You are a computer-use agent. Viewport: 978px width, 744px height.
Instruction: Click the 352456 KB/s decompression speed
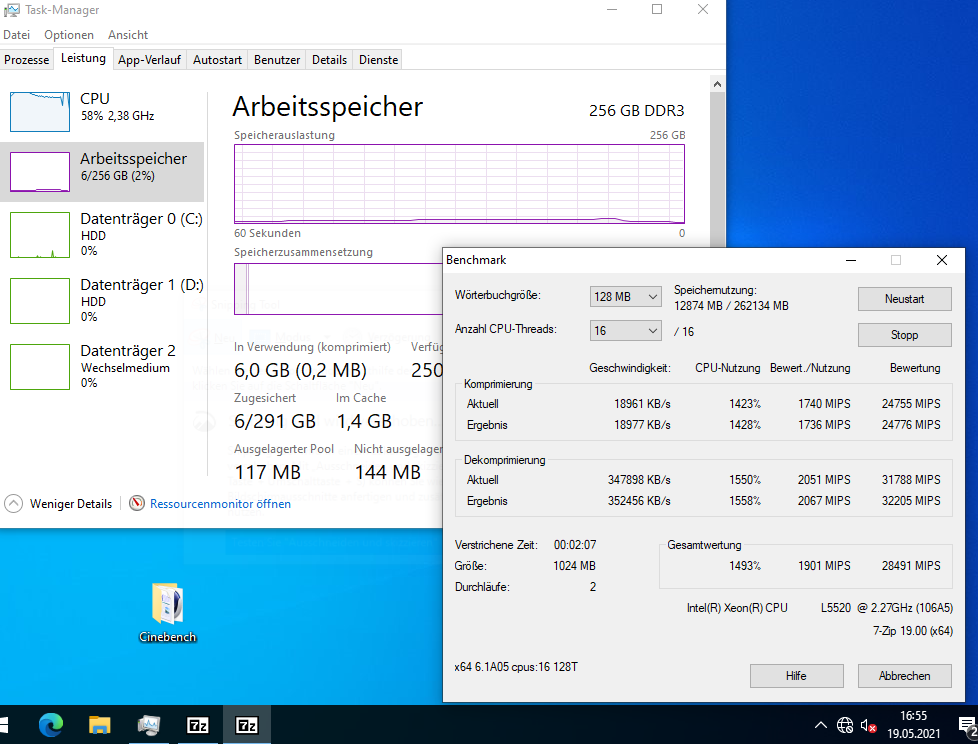(639, 501)
